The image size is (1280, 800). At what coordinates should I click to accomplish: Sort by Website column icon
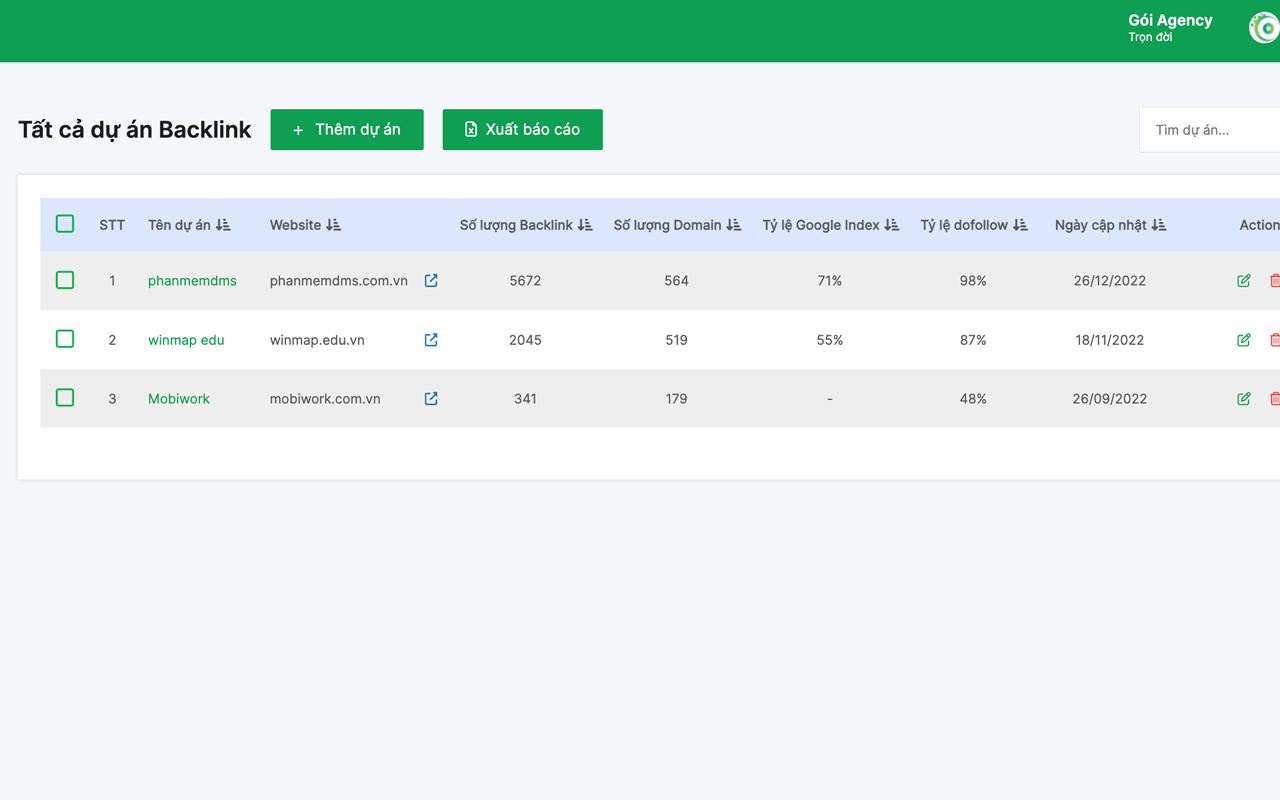coord(333,225)
